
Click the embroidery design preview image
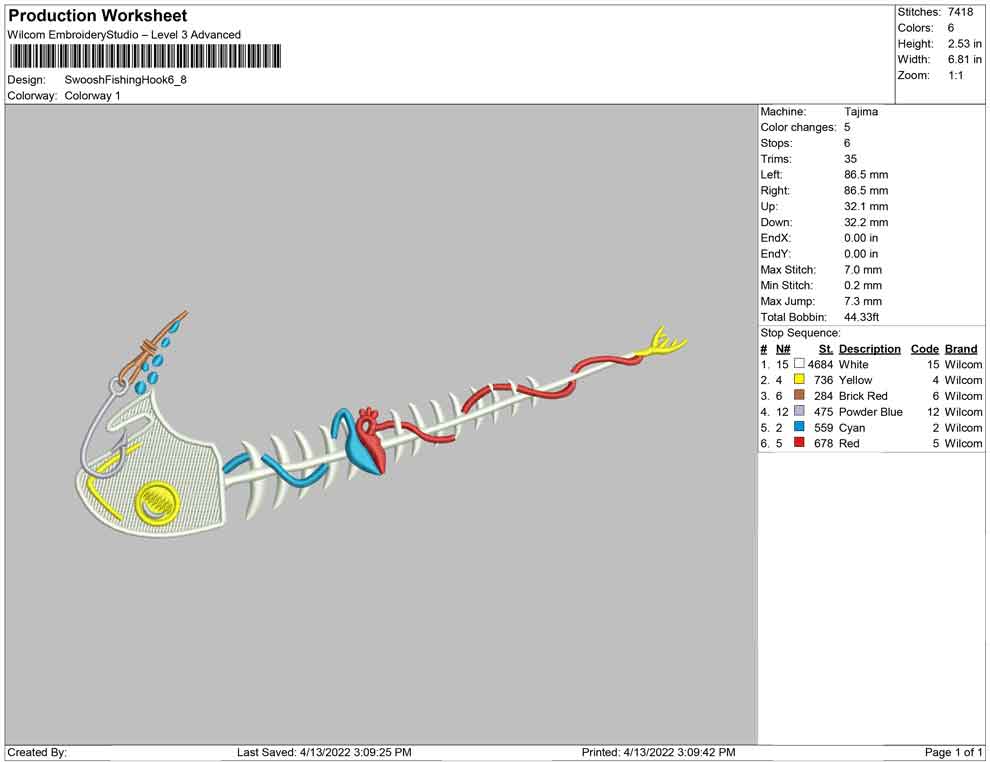381,425
